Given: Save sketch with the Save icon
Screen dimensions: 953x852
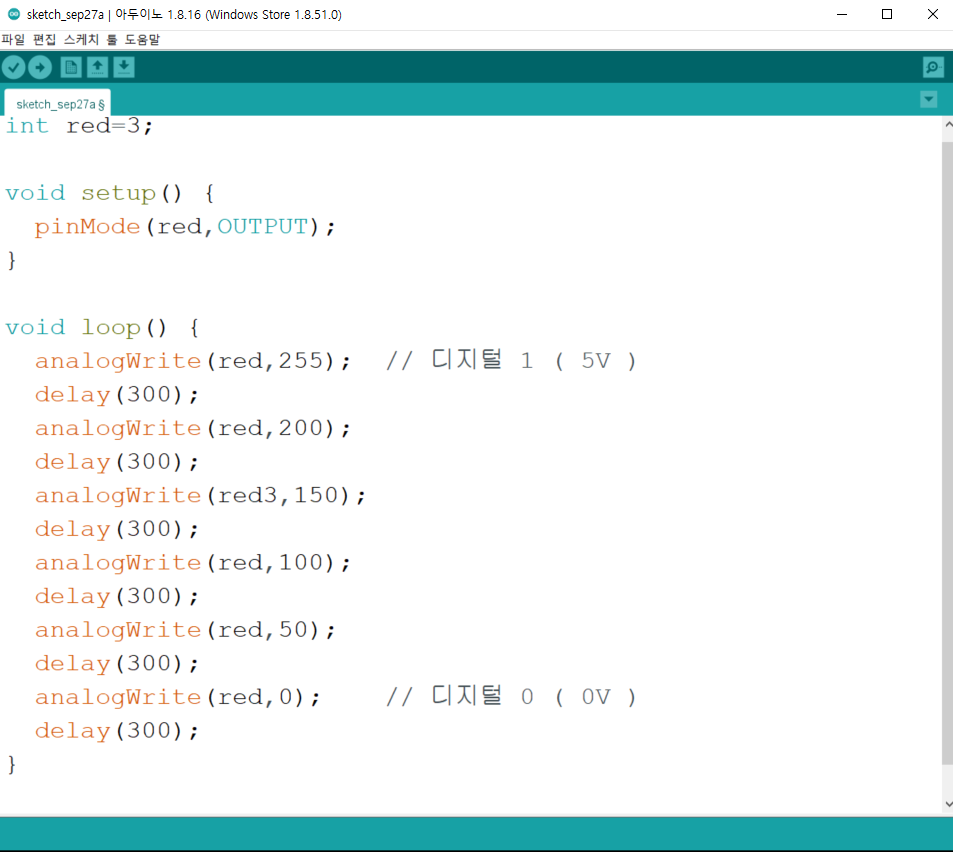Looking at the screenshot, I should [124, 67].
